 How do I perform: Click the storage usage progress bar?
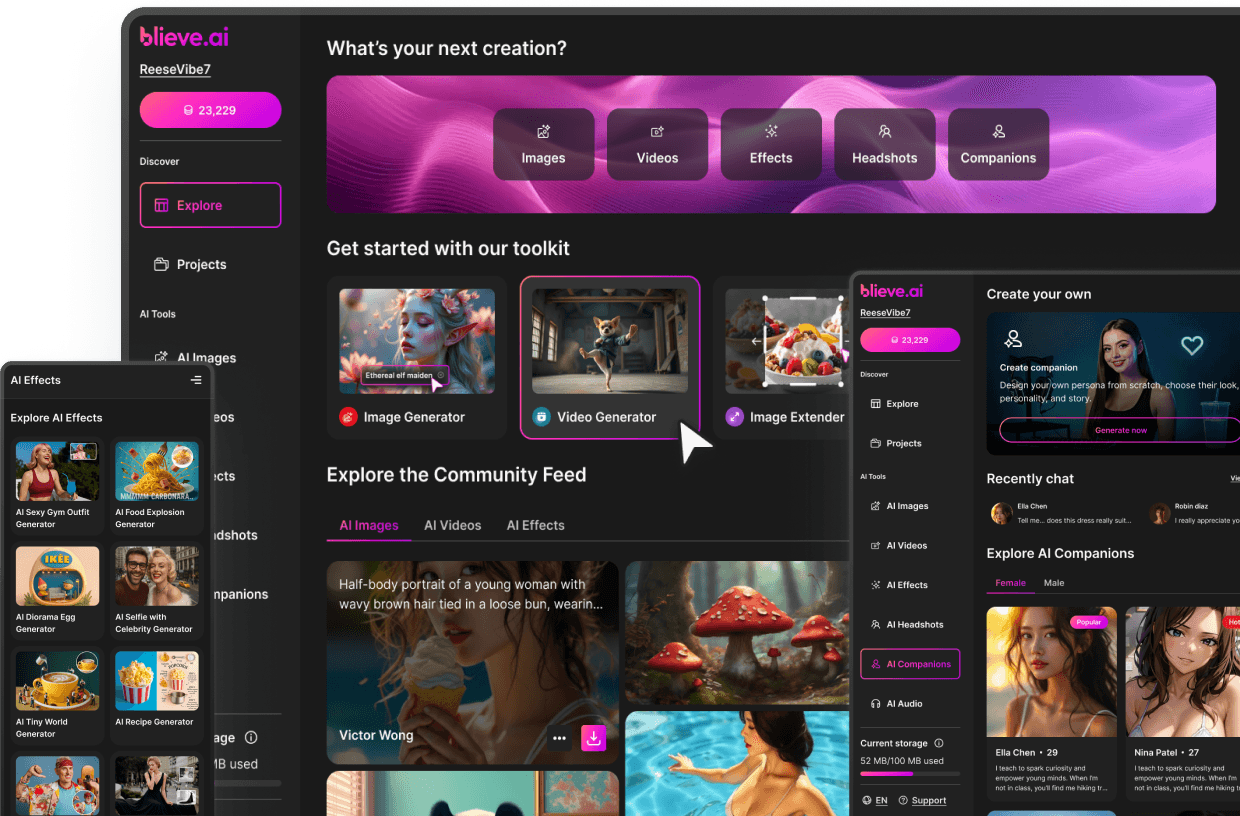[909, 774]
